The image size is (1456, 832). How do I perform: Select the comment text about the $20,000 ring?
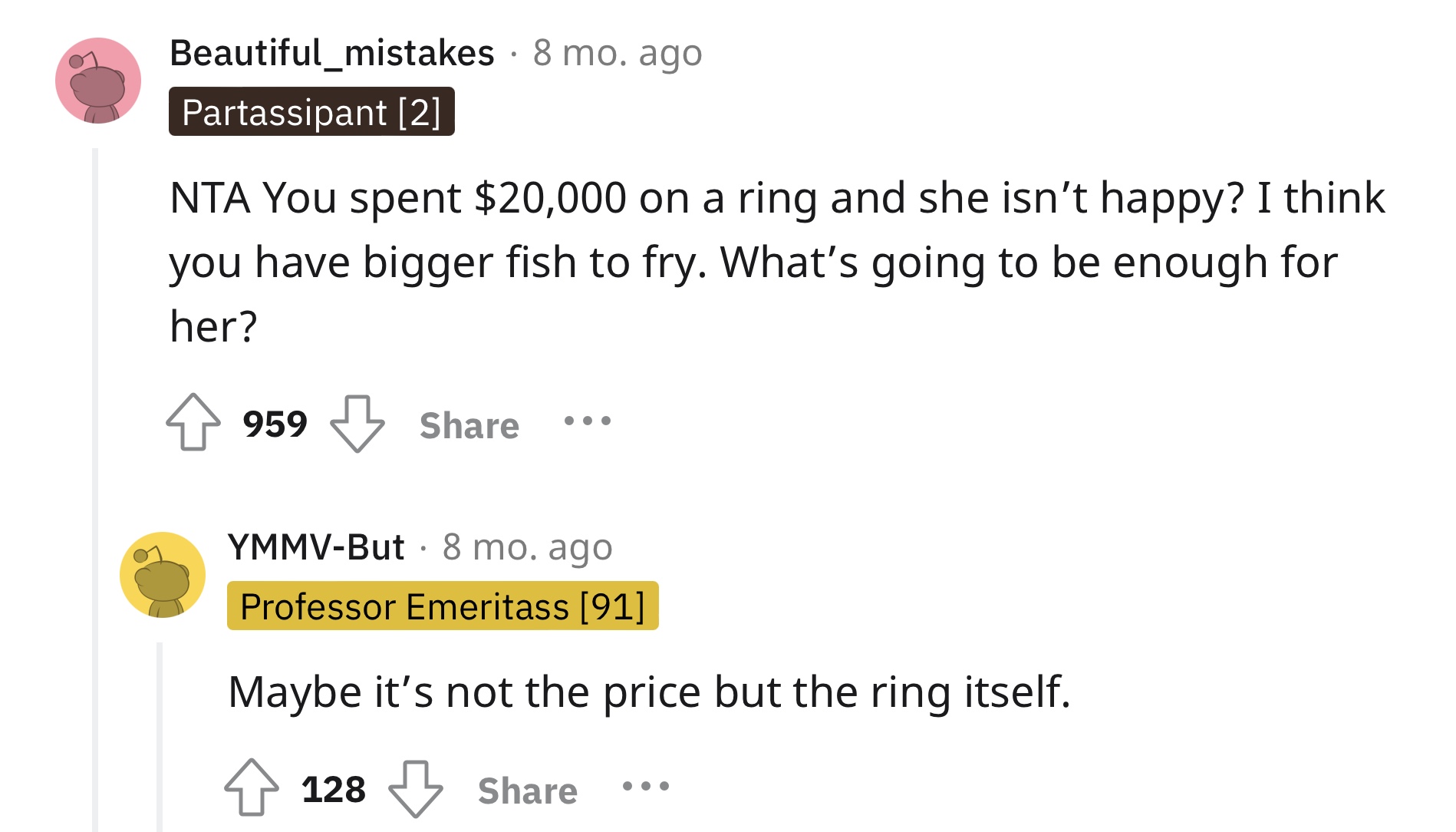pos(777,262)
